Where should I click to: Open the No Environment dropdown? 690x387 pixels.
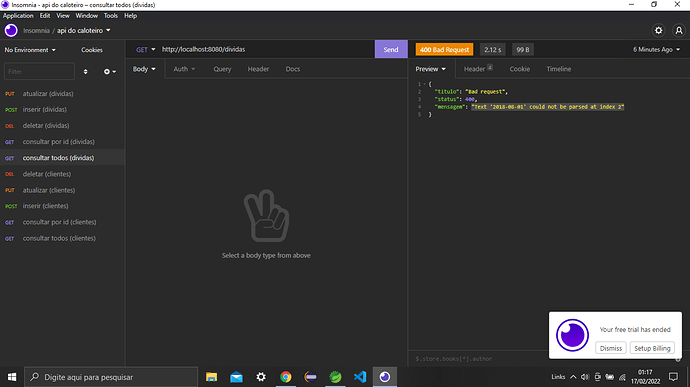(x=30, y=50)
